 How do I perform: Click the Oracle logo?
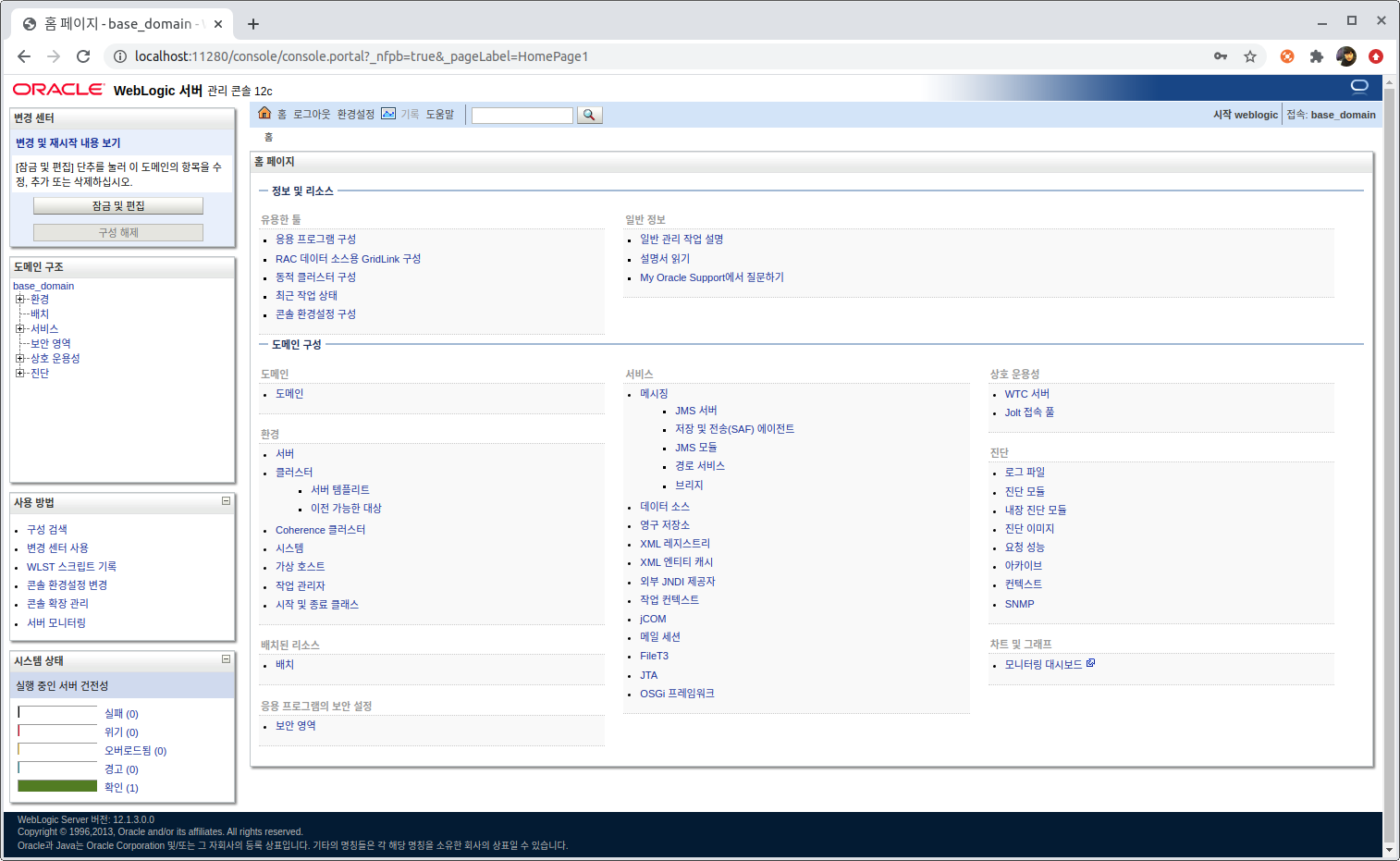click(x=58, y=90)
